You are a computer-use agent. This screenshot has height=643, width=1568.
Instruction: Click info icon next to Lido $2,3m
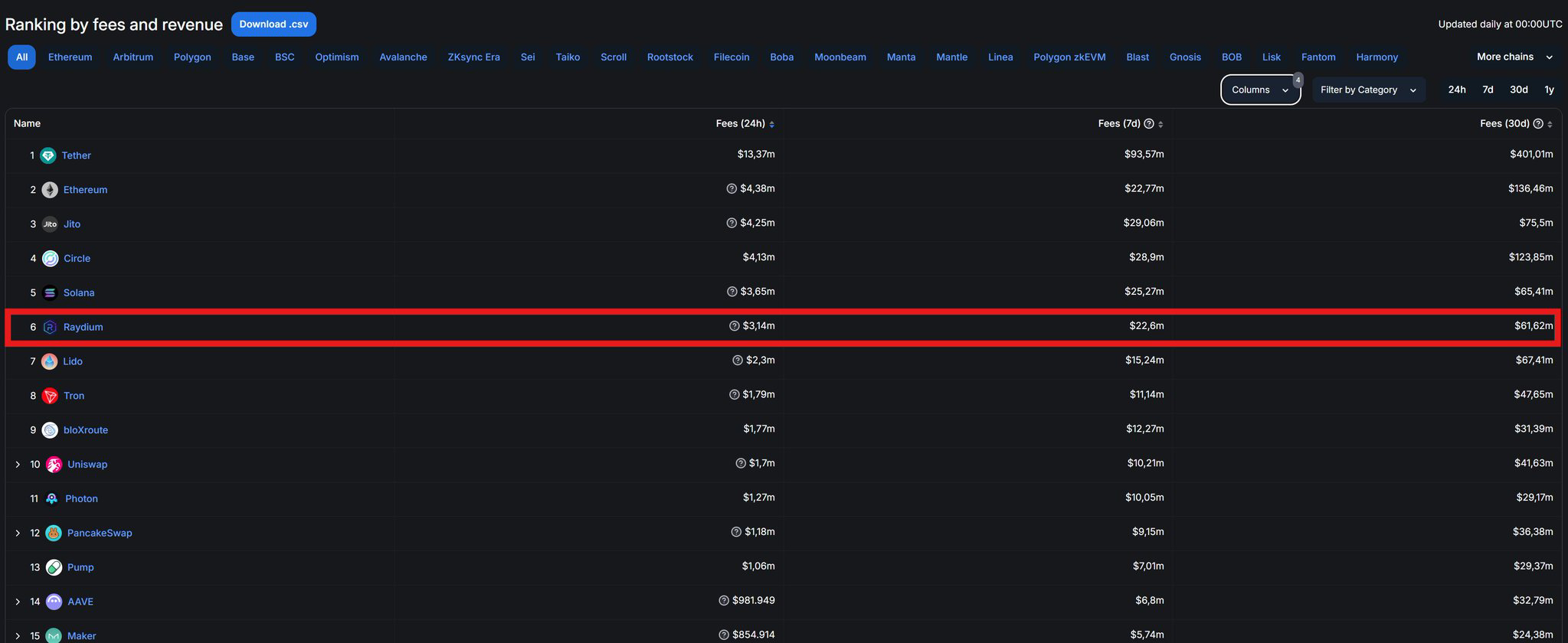(738, 360)
